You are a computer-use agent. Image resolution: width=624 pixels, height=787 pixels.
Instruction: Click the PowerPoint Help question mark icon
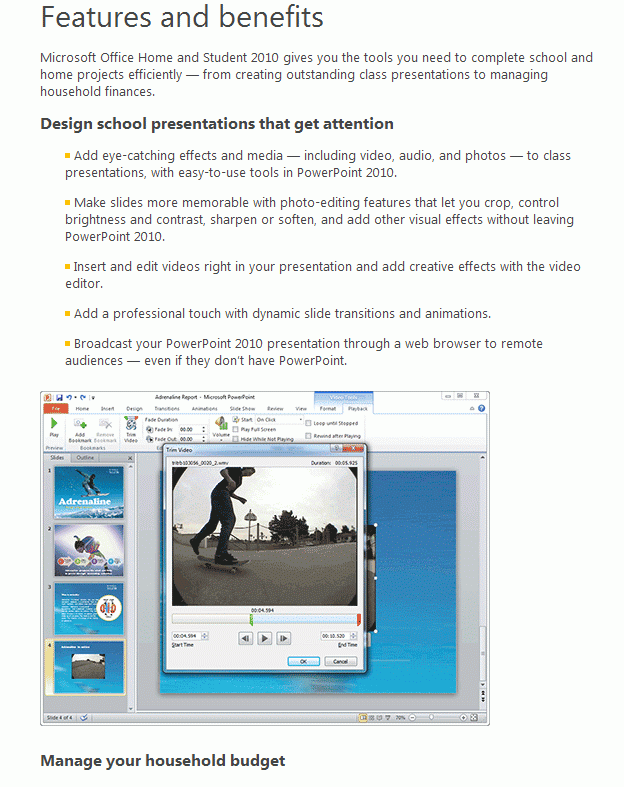pyautogui.click(x=481, y=409)
